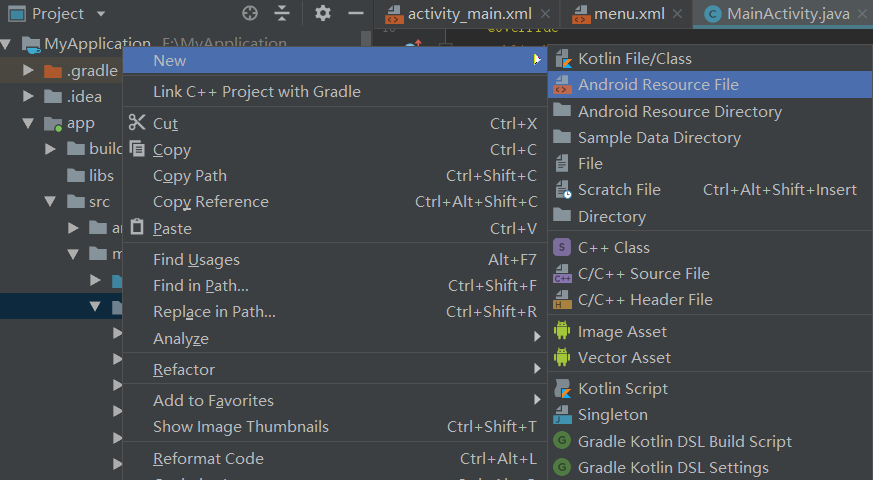This screenshot has height=480, width=873.
Task: Close the activity_main.xml tab
Action: (546, 14)
